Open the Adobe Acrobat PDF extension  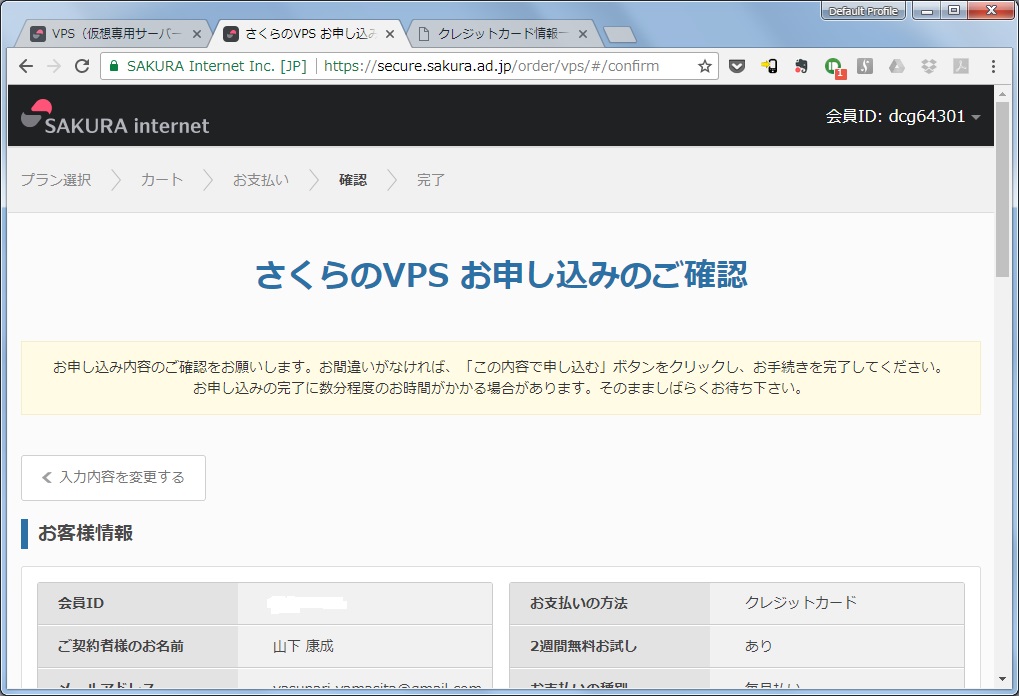[x=961, y=66]
